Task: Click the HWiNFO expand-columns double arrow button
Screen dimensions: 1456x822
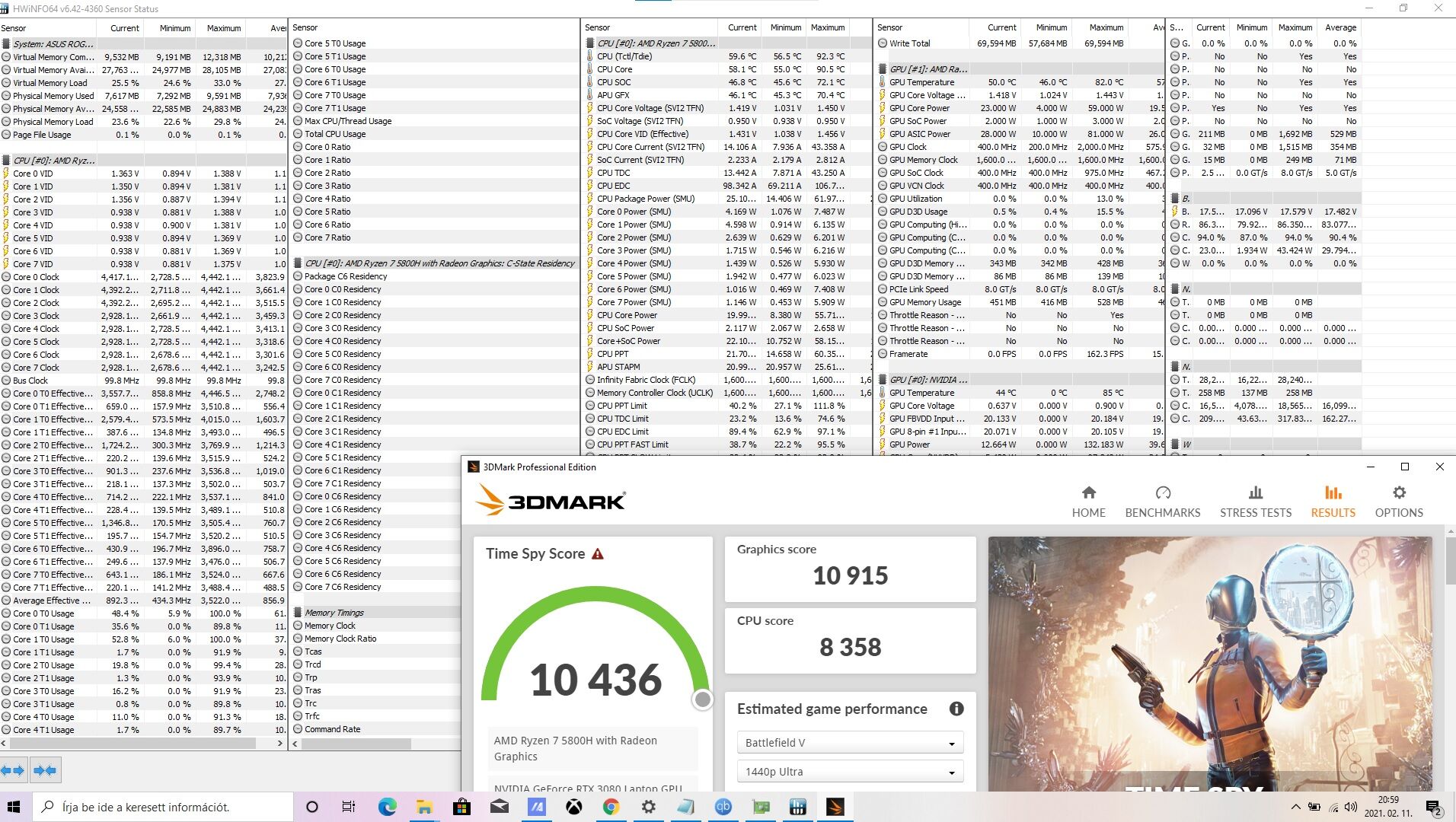Action: [14, 771]
